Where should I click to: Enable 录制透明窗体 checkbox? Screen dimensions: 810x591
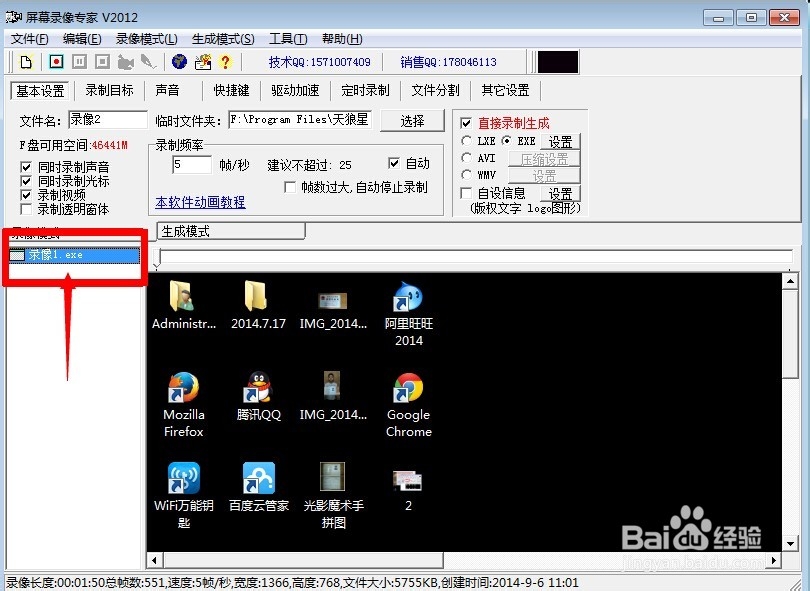click(26, 209)
